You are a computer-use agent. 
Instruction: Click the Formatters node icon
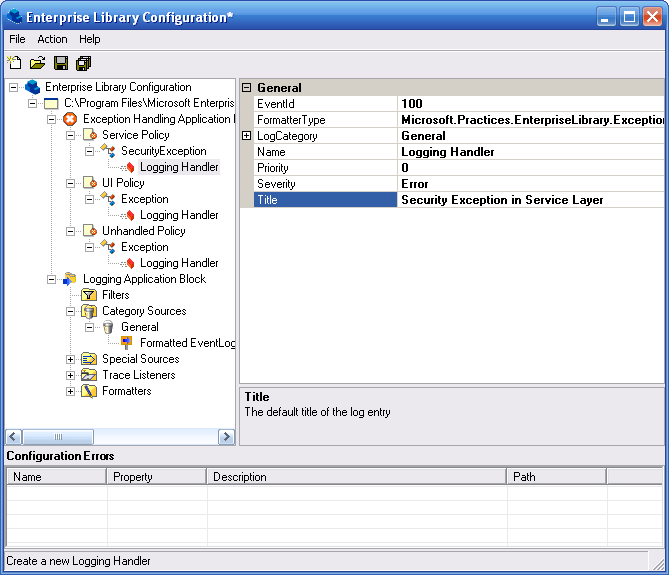tap(89, 391)
